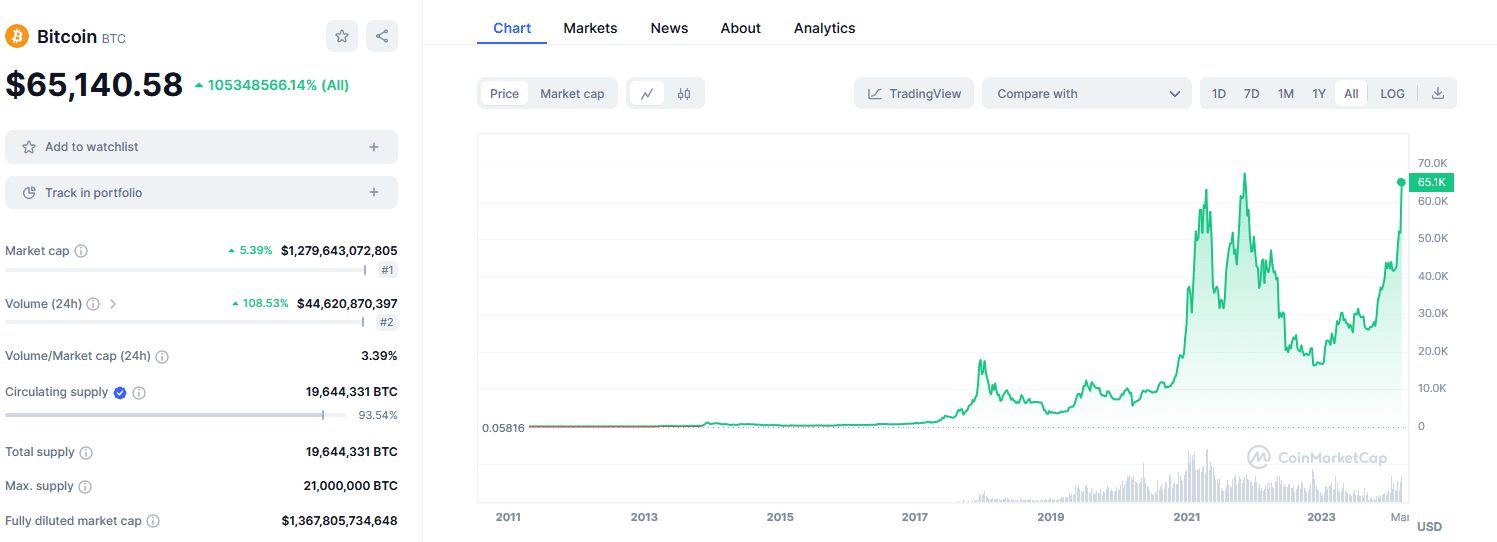Open the News tab

tap(669, 28)
